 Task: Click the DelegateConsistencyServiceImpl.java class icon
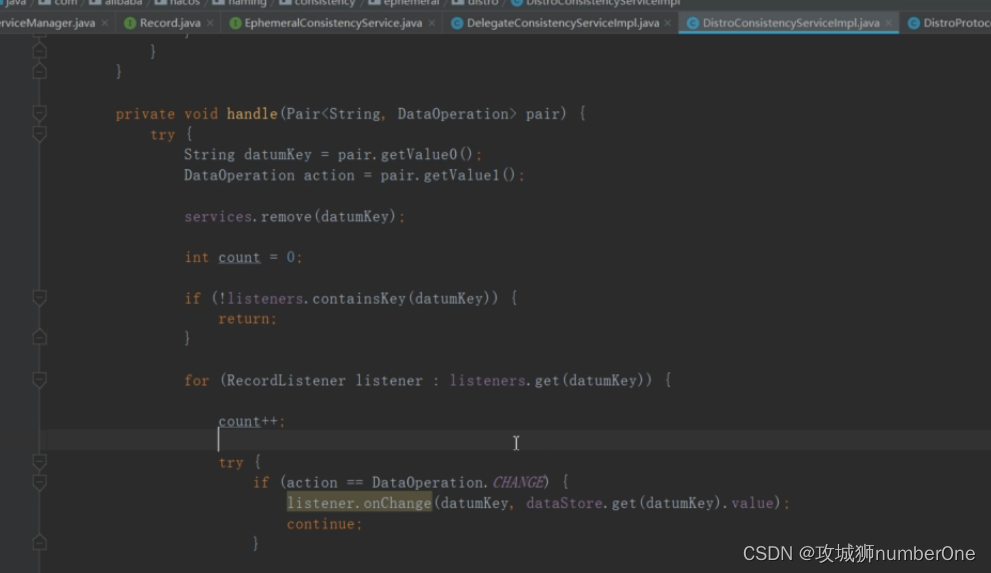coord(457,23)
